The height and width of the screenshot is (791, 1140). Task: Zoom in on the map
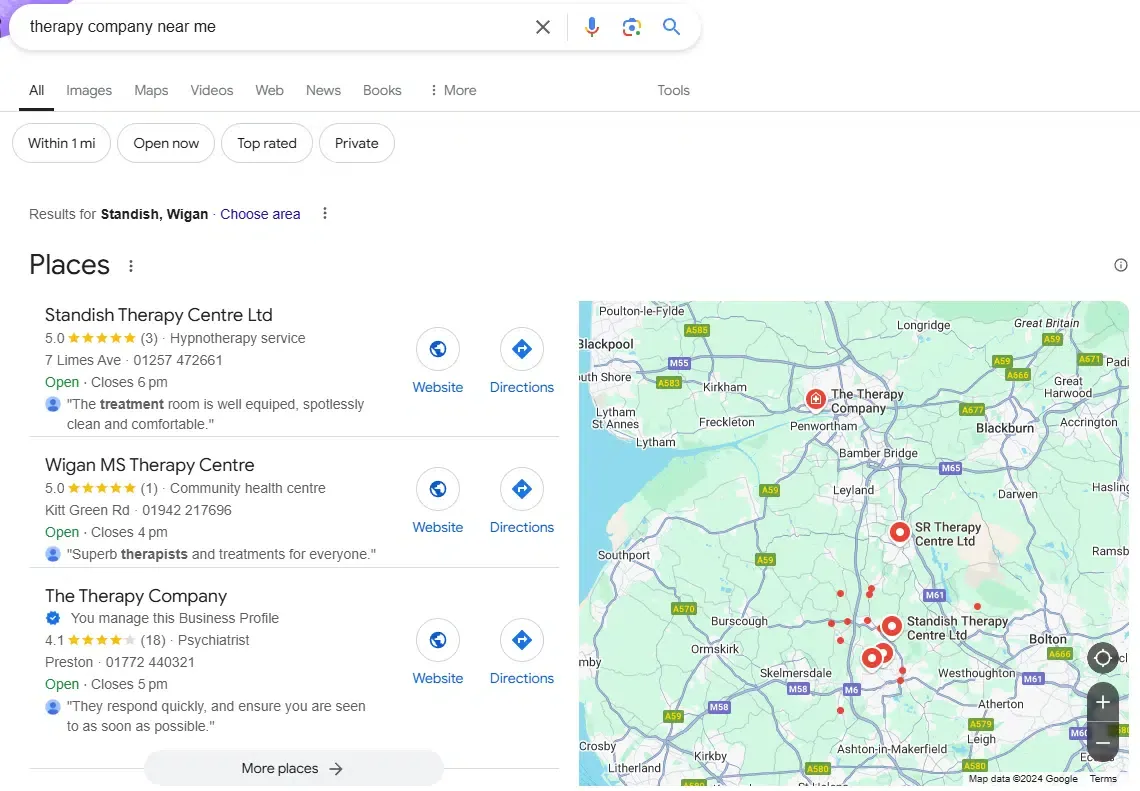1102,702
